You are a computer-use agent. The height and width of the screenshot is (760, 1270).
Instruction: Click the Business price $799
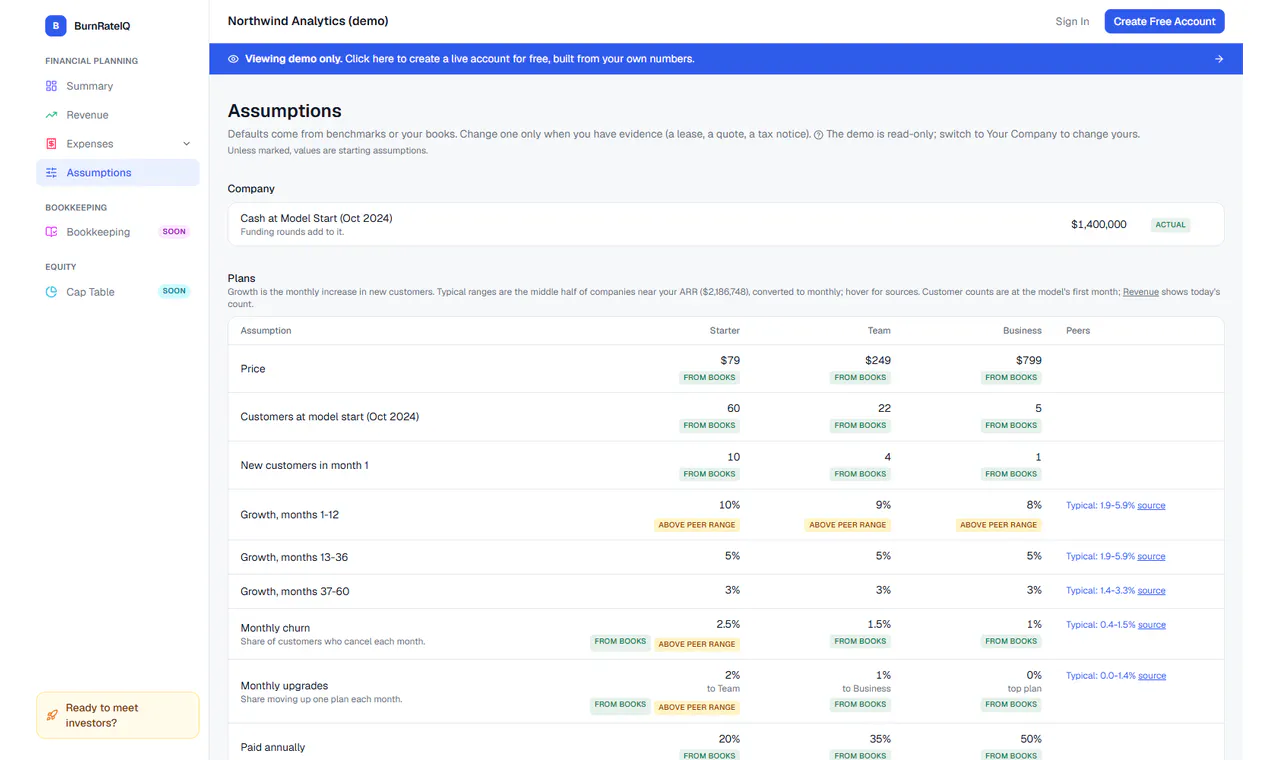(1029, 360)
